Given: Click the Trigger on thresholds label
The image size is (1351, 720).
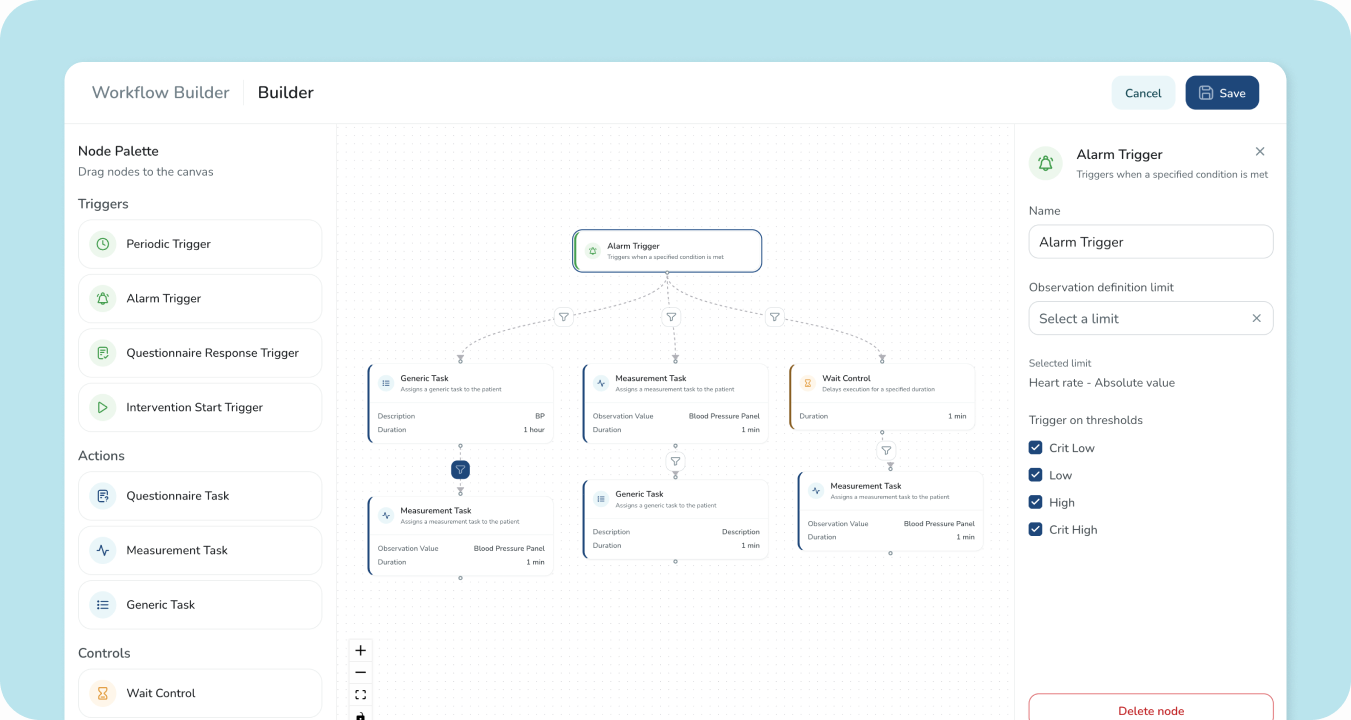Looking at the screenshot, I should click(1086, 420).
